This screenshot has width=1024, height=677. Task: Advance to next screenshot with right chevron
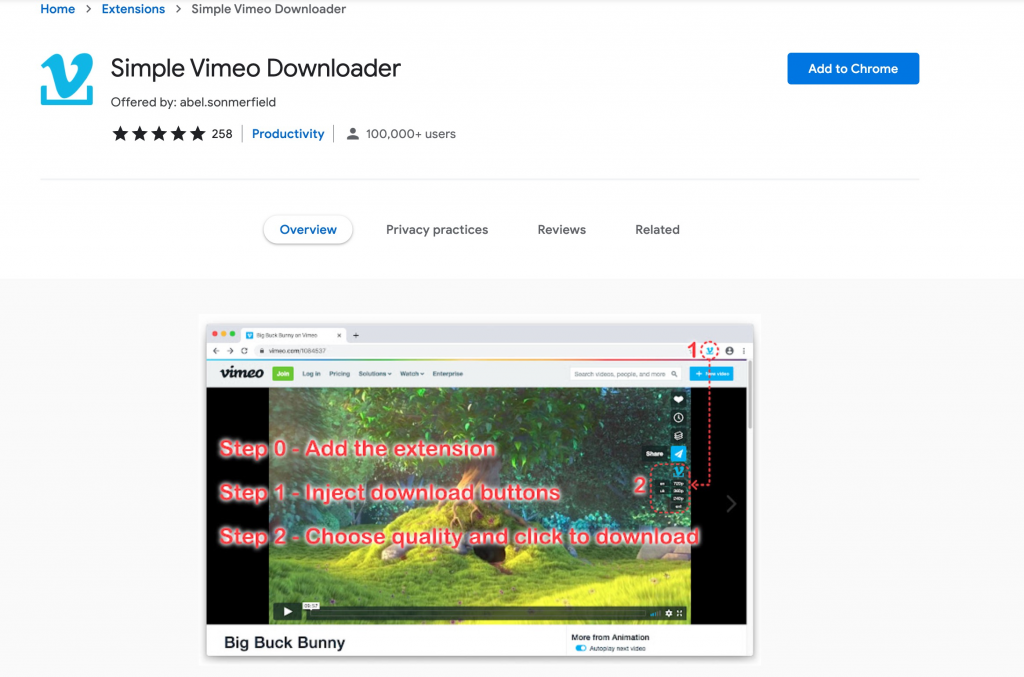click(x=731, y=503)
